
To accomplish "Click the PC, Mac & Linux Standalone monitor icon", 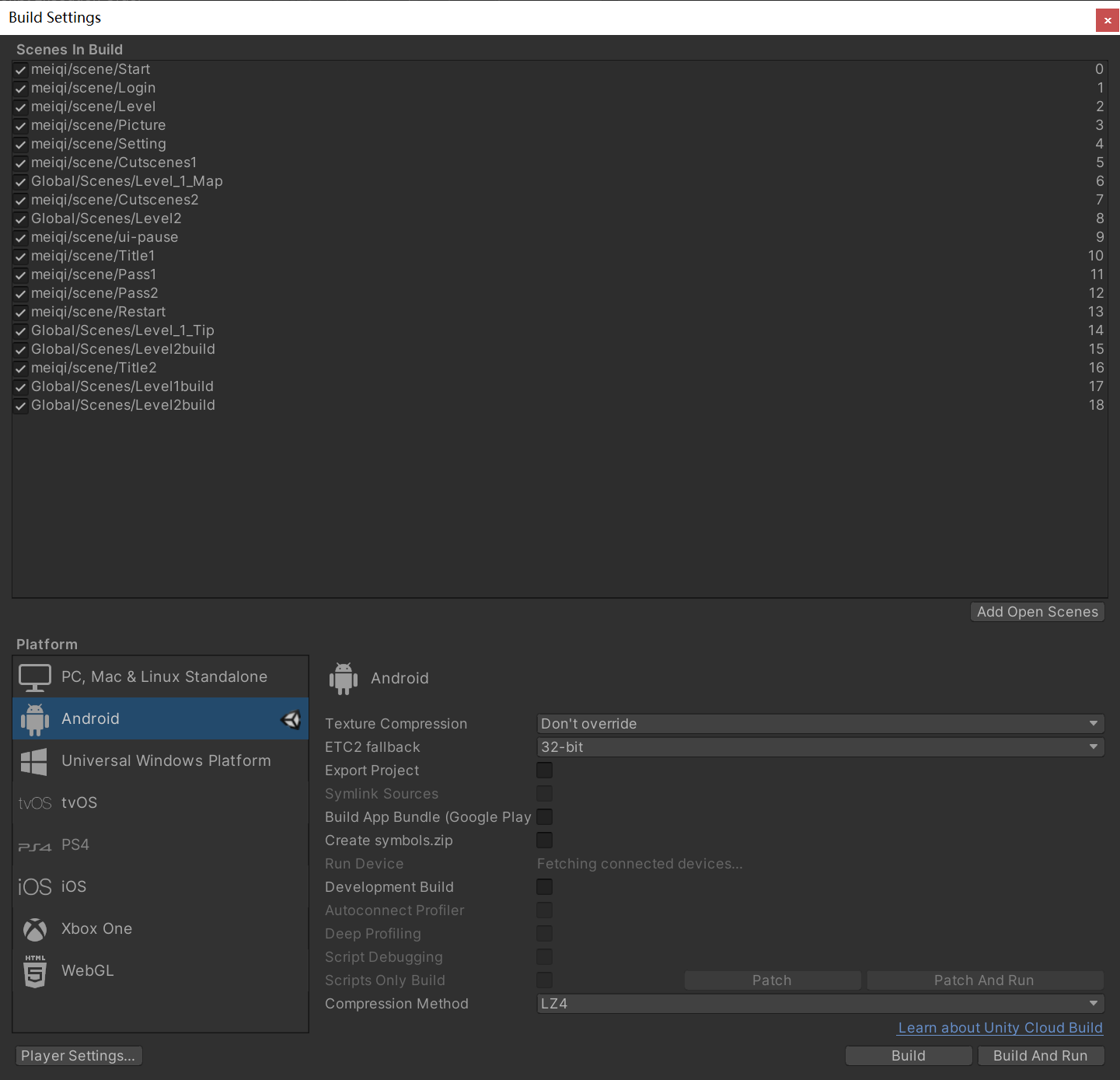I will 35,677.
